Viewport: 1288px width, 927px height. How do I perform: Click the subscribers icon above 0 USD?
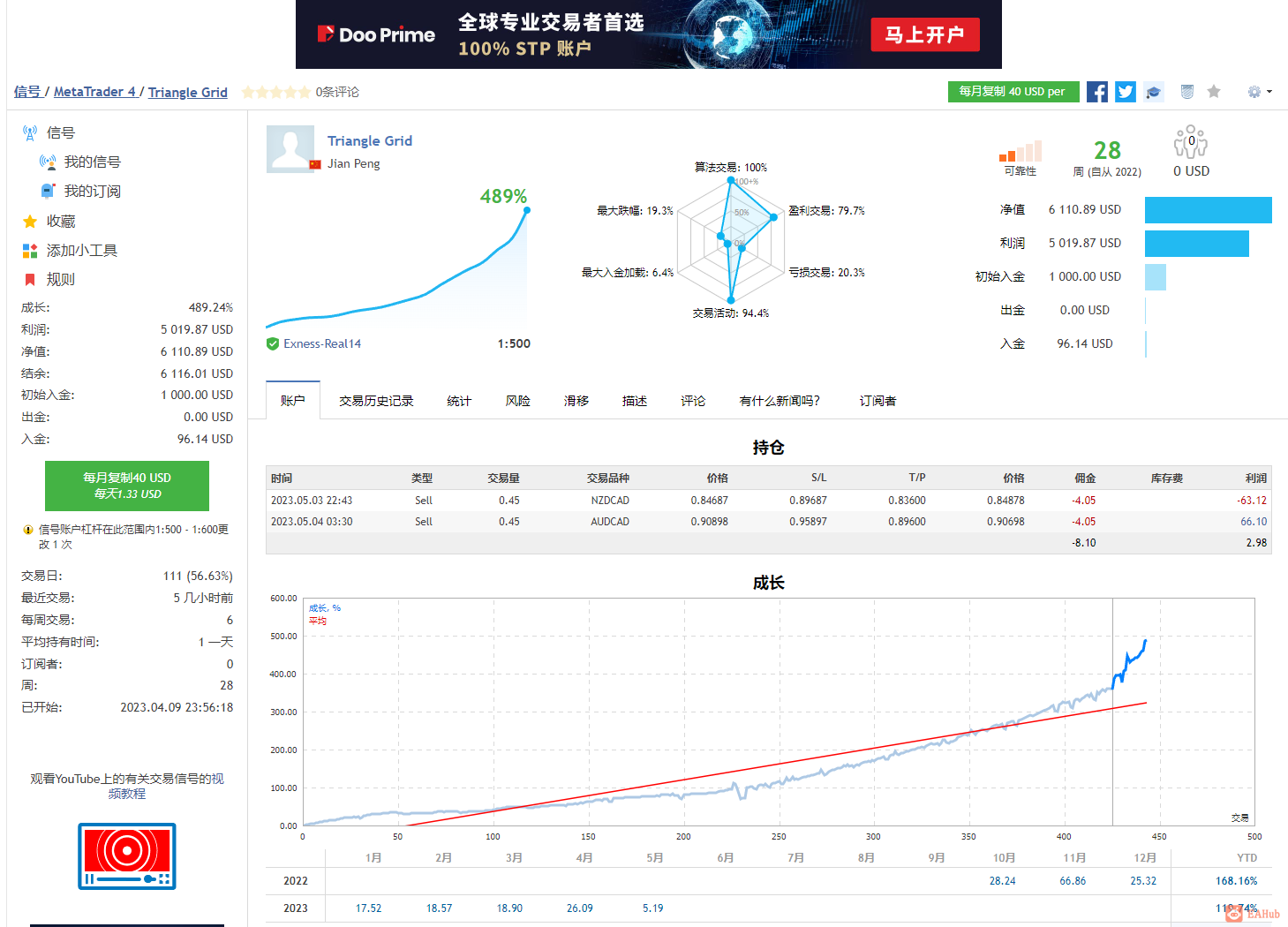tap(1191, 142)
